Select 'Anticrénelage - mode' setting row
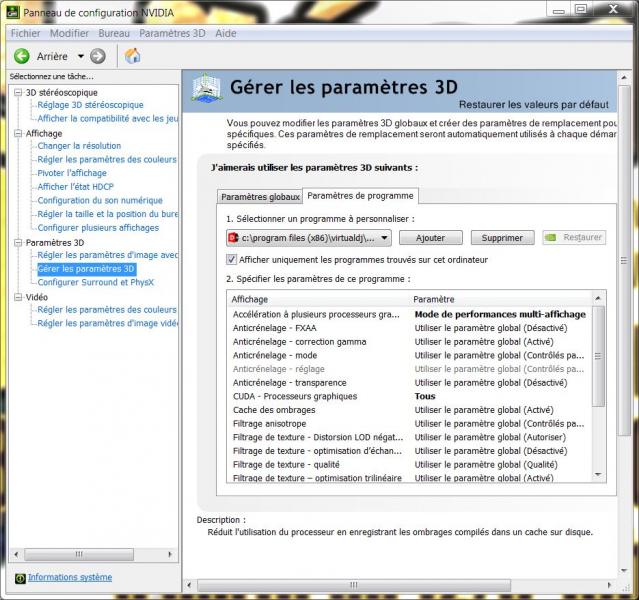The width and height of the screenshot is (639, 600). tap(409, 355)
